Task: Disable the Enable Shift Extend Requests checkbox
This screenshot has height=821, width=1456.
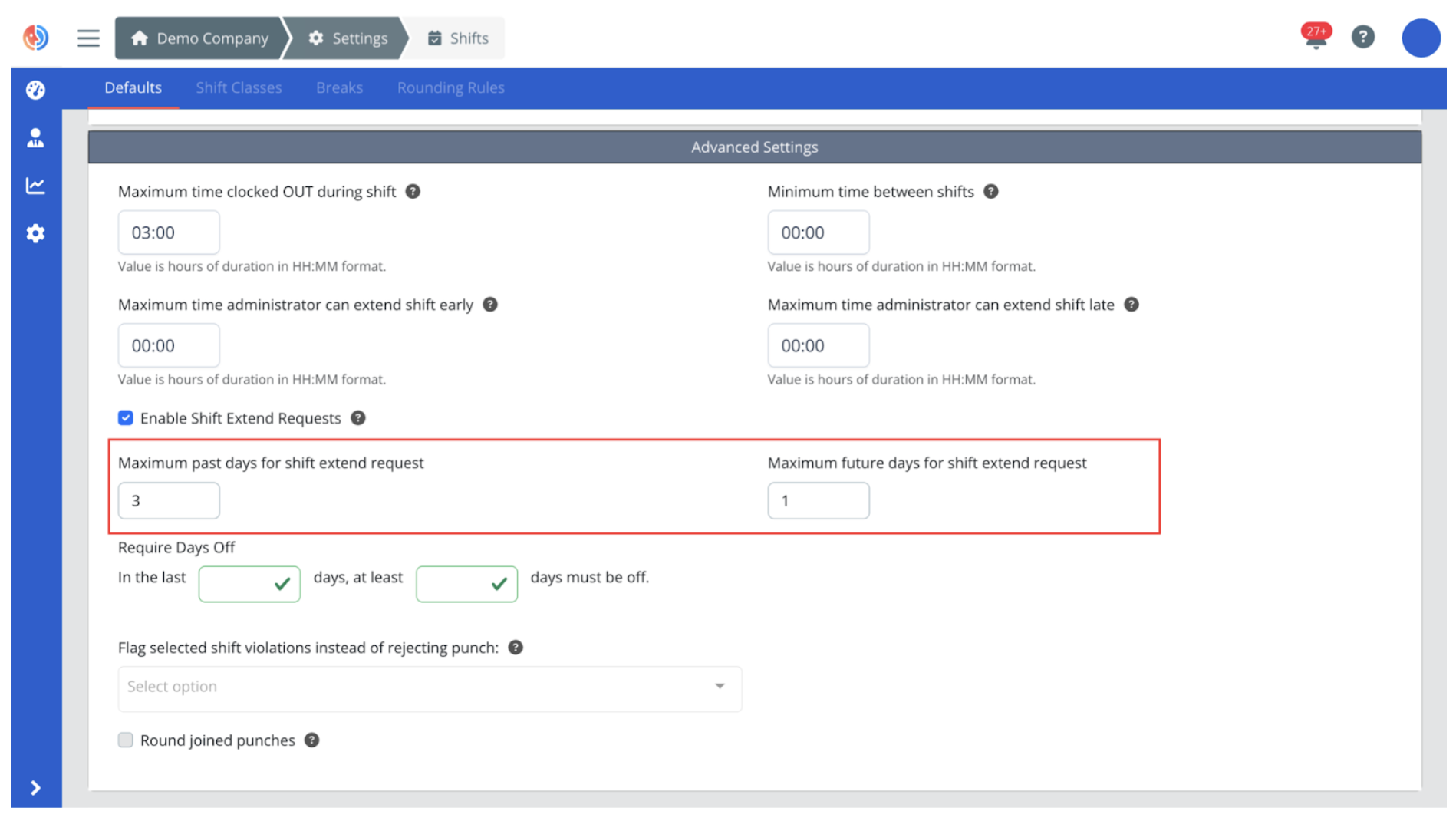Action: pyautogui.click(x=125, y=418)
